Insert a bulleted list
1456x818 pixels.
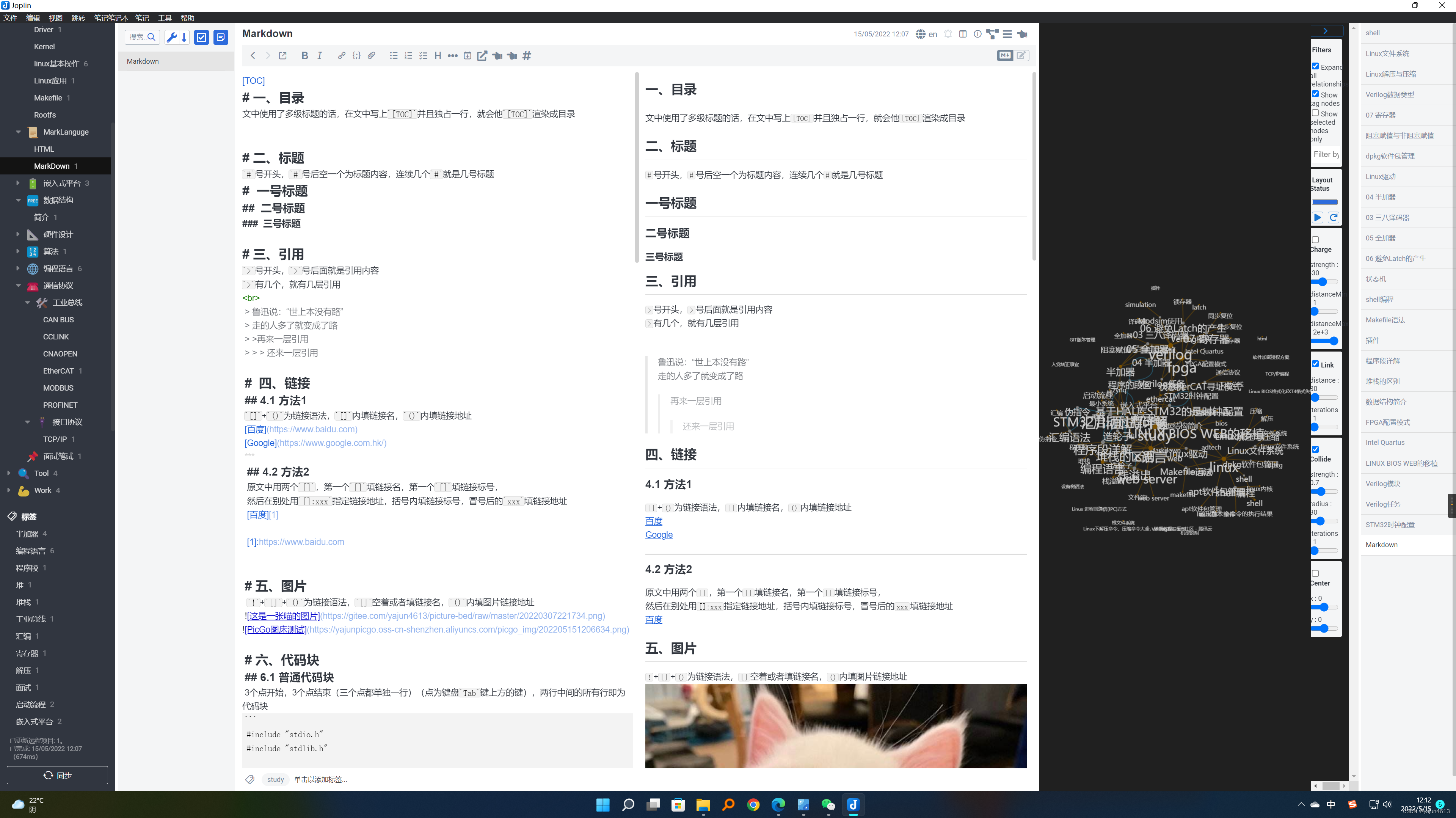click(x=394, y=55)
